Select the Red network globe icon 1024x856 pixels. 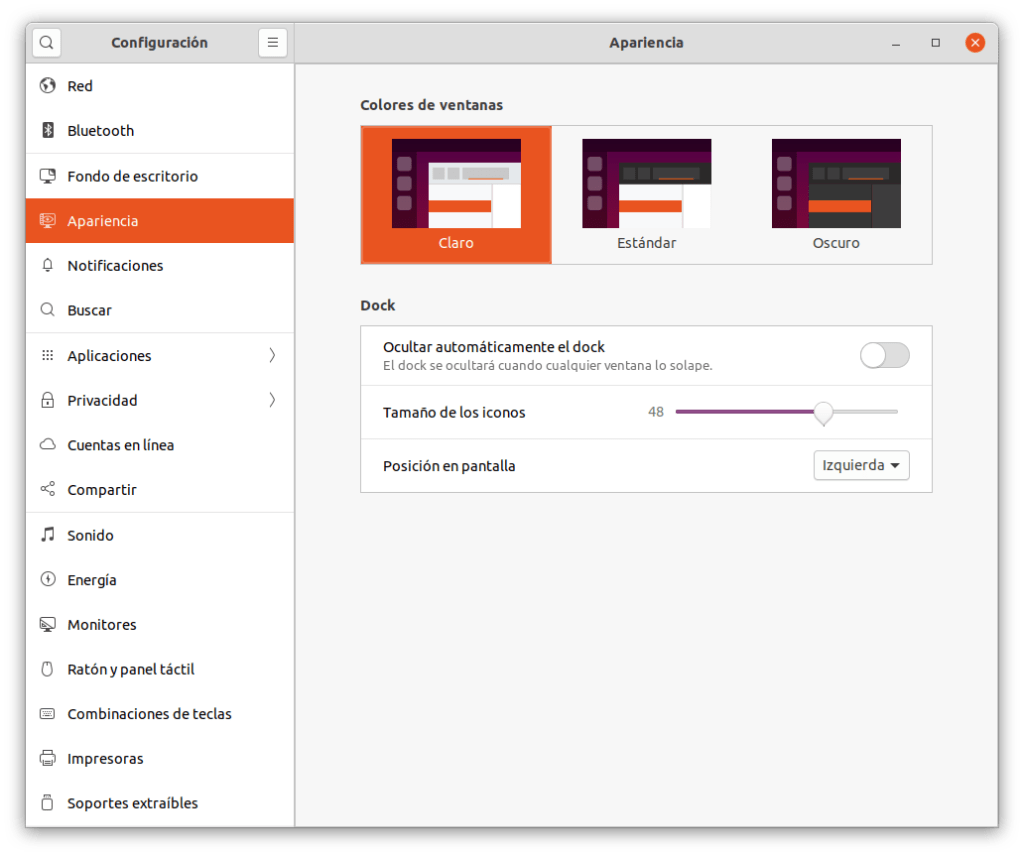coord(47,86)
